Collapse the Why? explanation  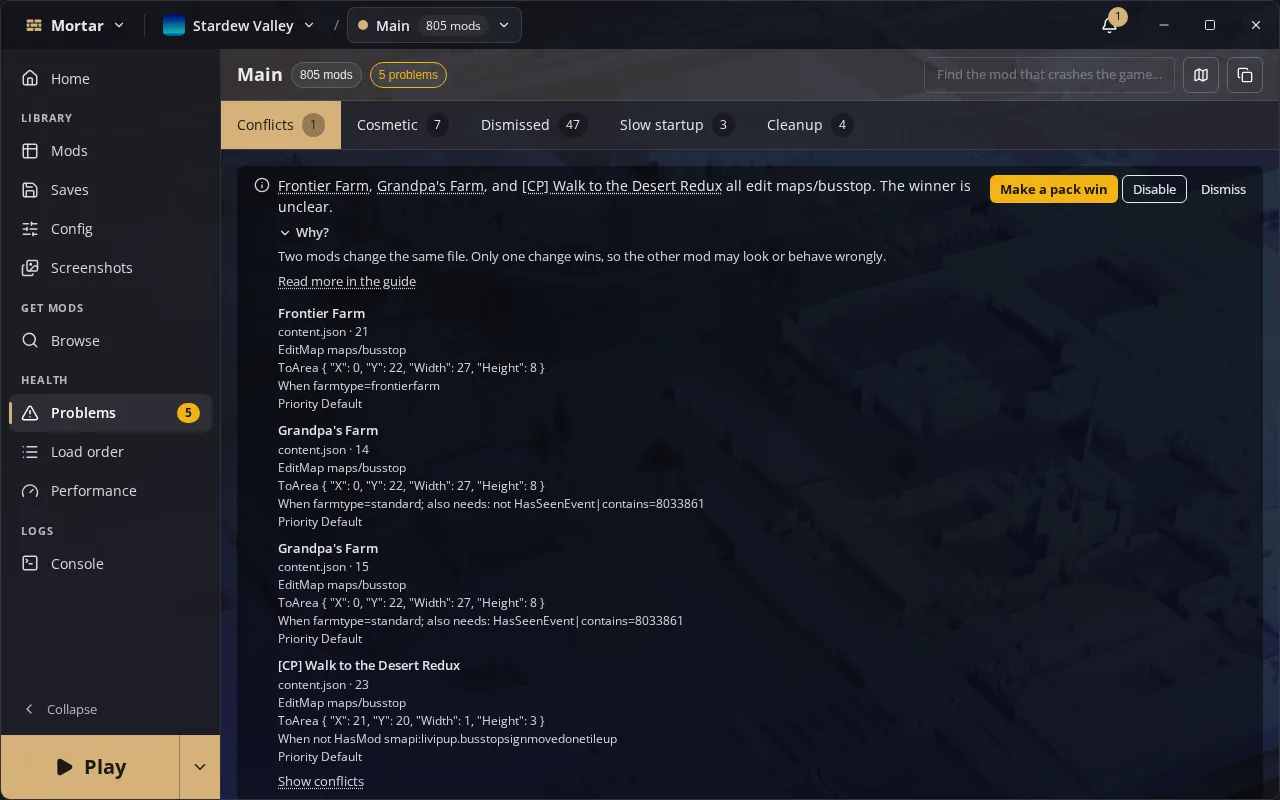pos(304,232)
